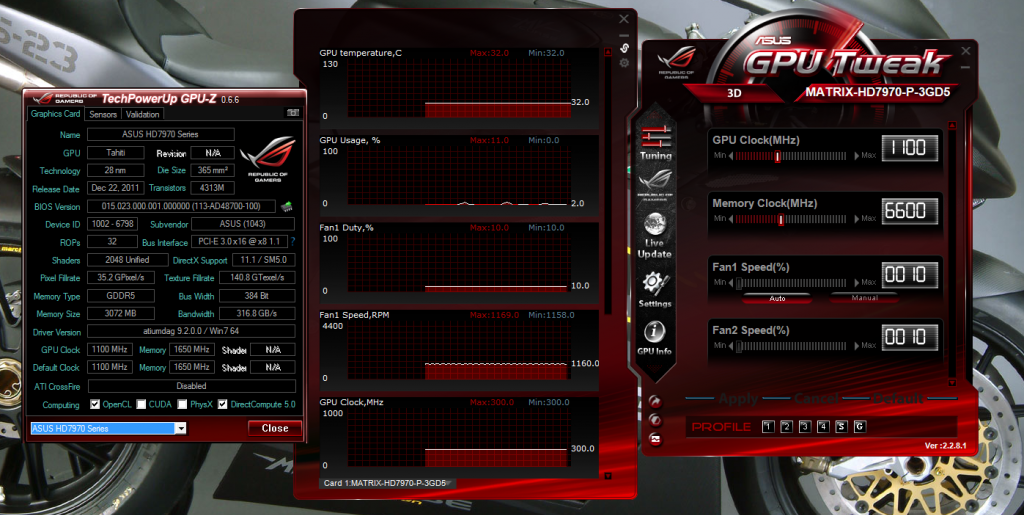1024x515 pixels.
Task: Click the Fan2 Speed slider handle
Action: coord(739,347)
